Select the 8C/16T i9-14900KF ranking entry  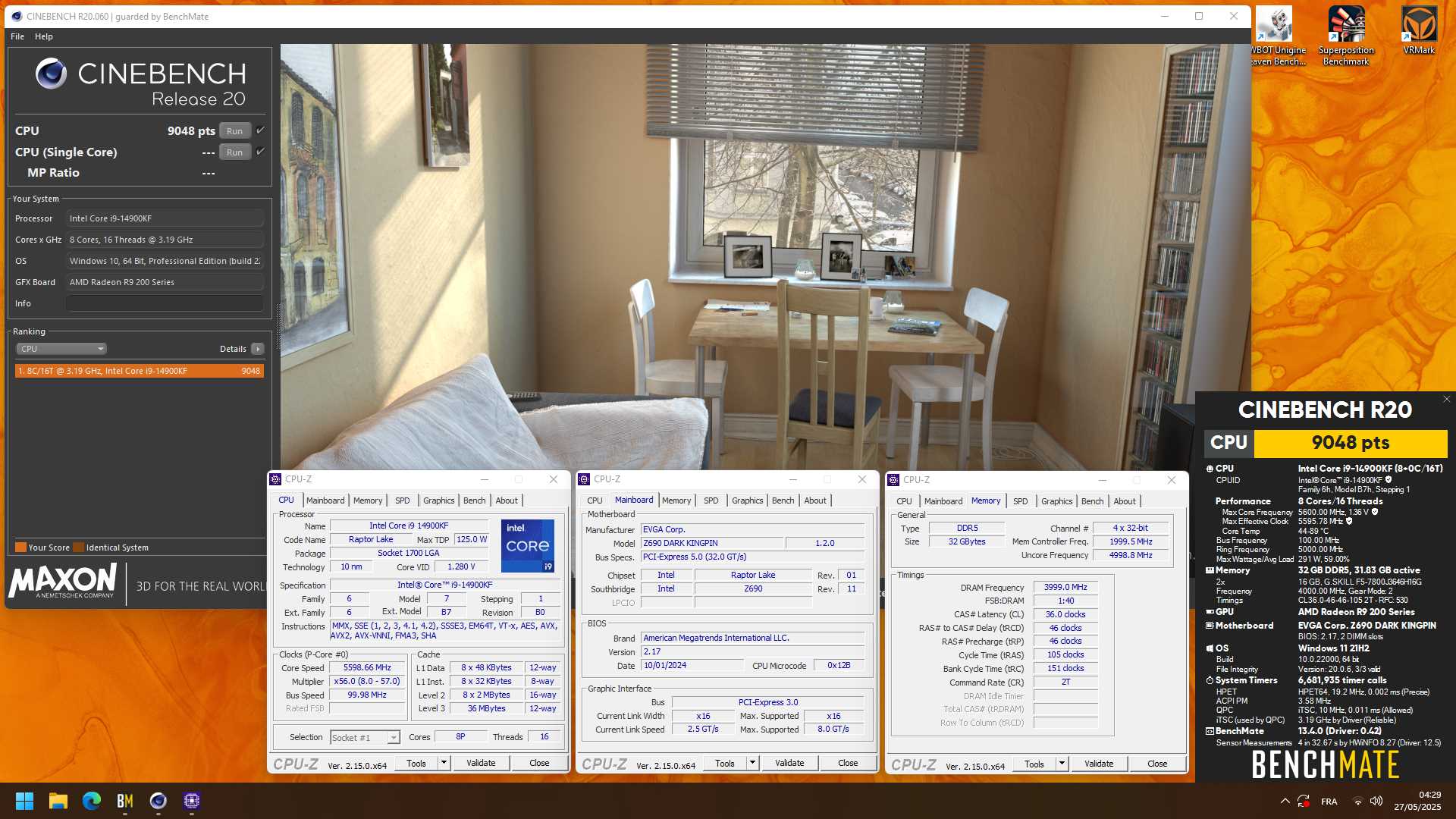pos(140,371)
